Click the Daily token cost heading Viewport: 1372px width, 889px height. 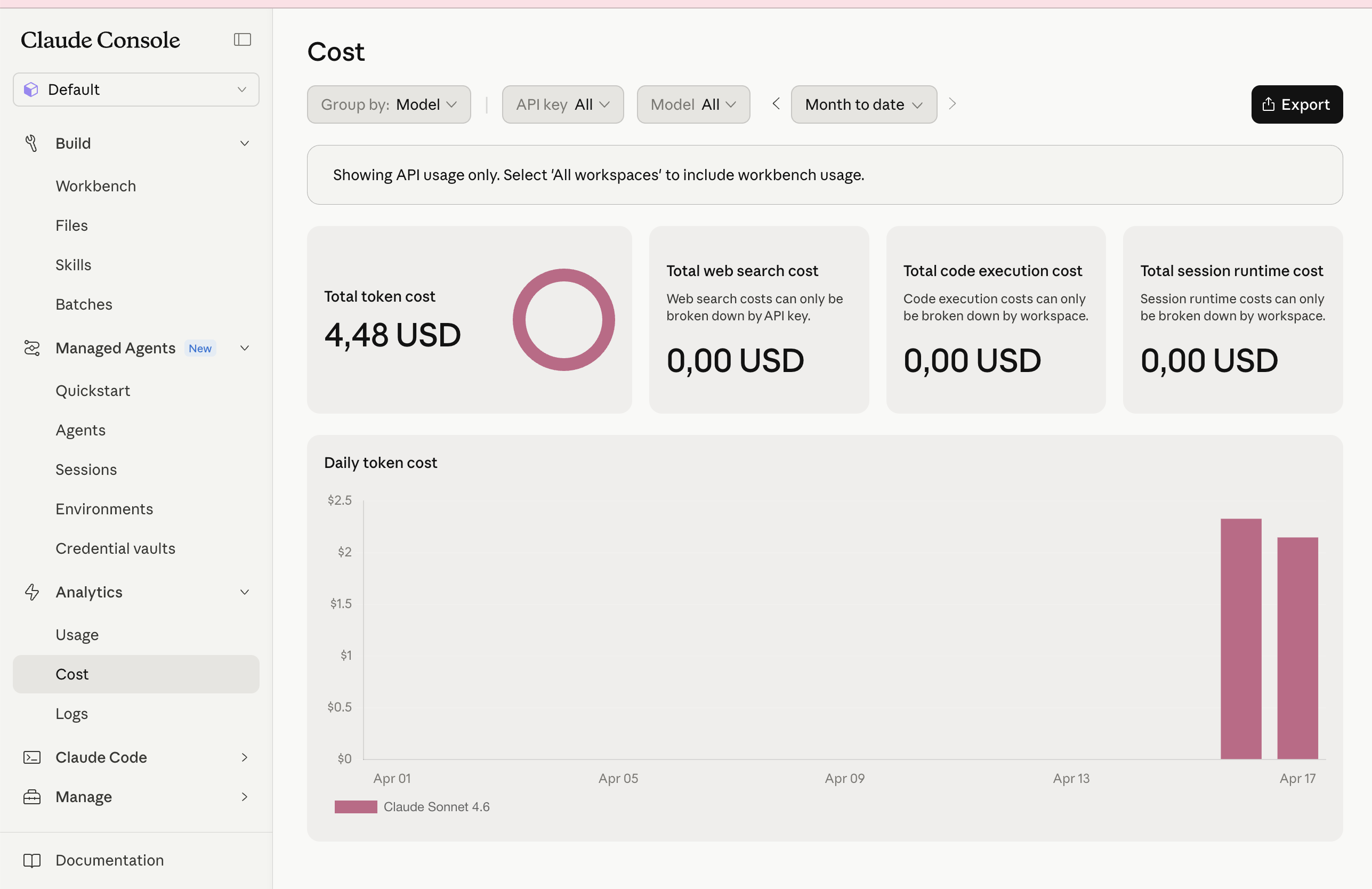381,463
